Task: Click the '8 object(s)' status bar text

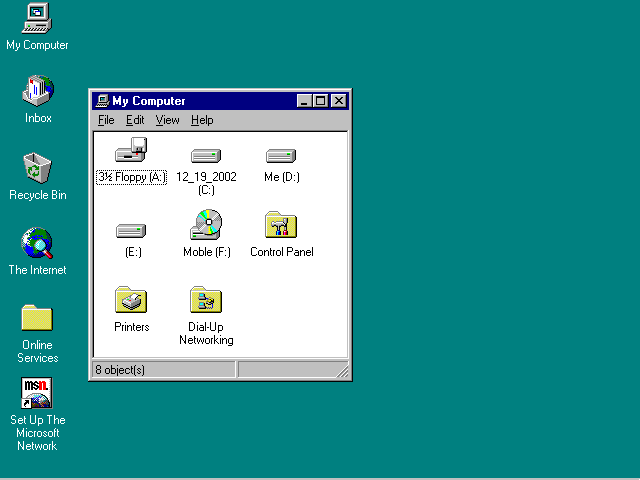Action: pyautogui.click(x=120, y=370)
